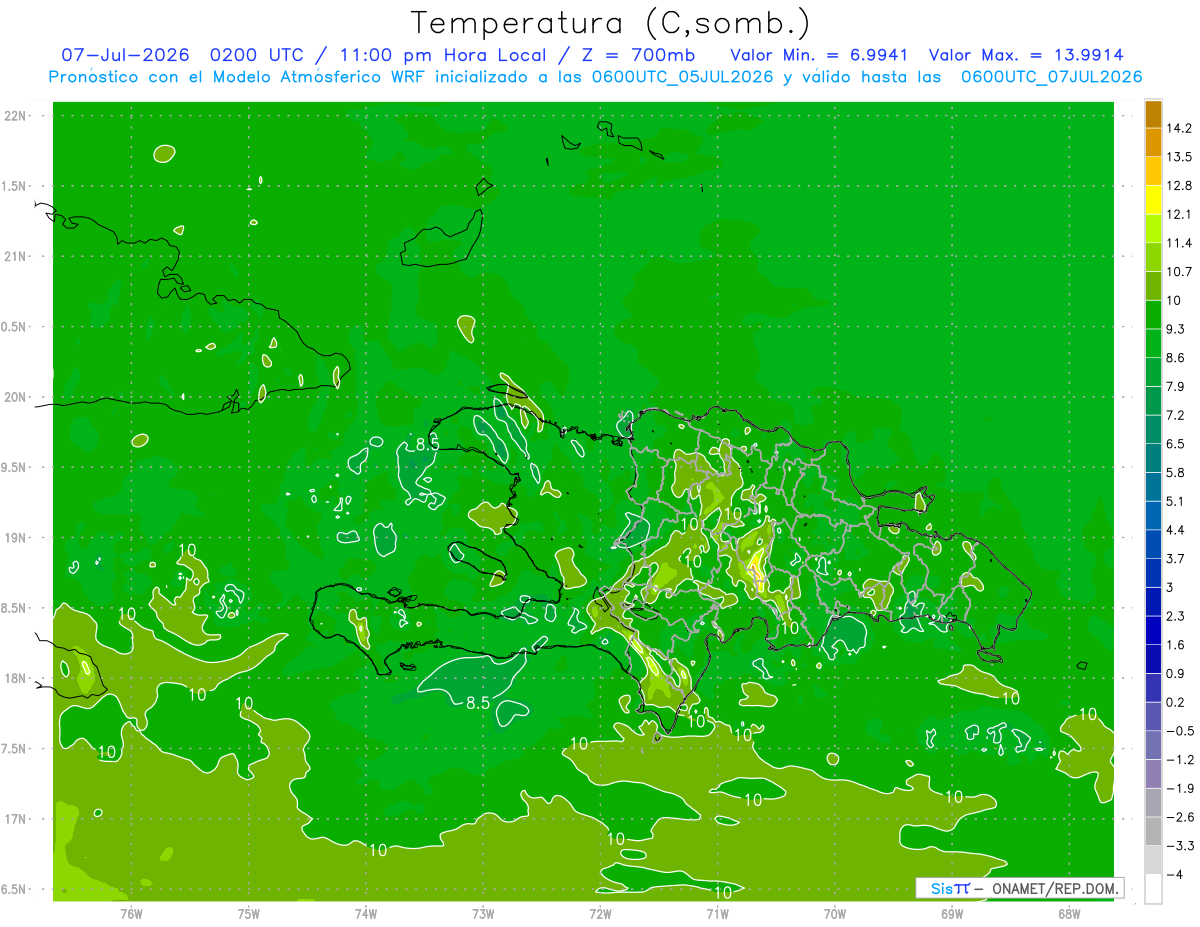Click the "Sis" logo text in the credit box
The height and width of the screenshot is (927, 1200).
(941, 888)
